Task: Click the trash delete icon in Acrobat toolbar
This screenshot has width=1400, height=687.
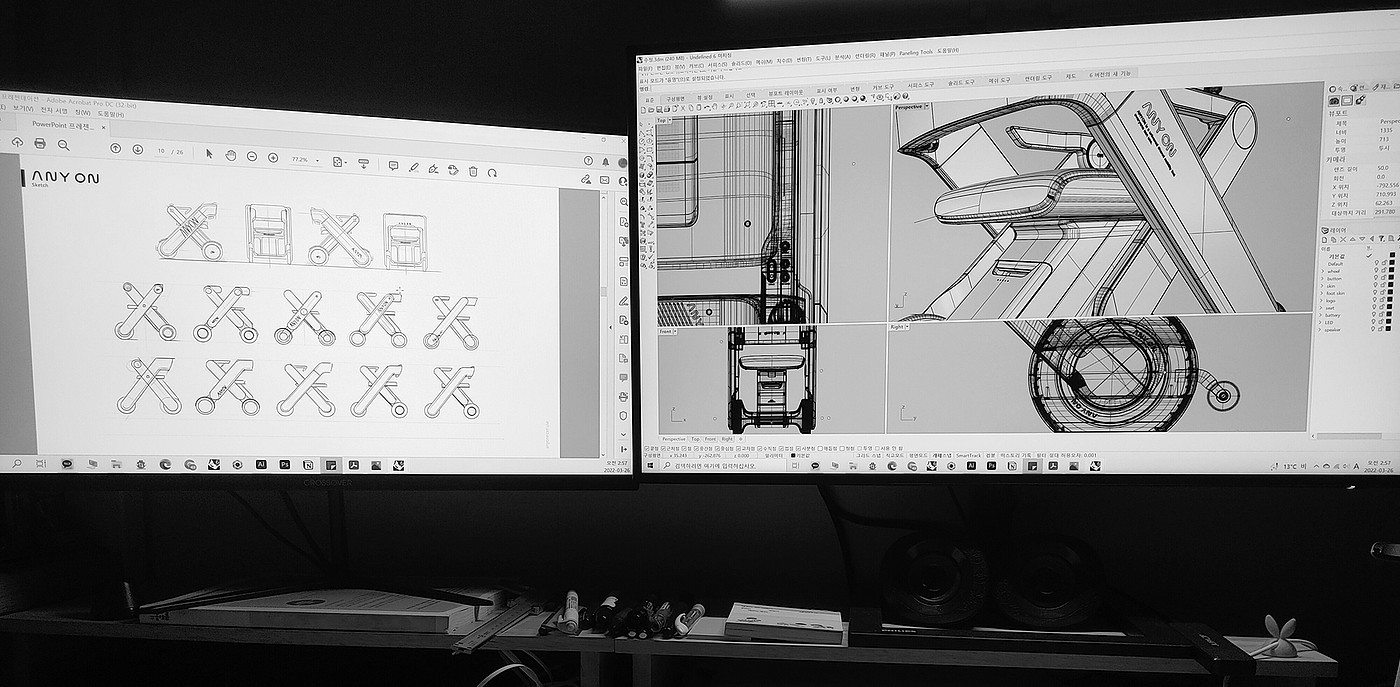Action: (473, 171)
